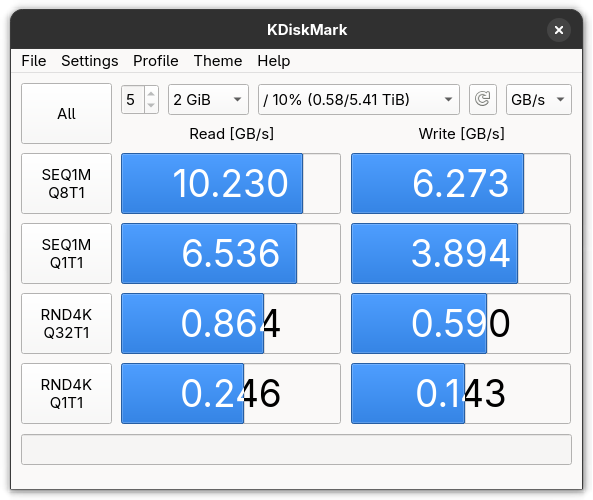The width and height of the screenshot is (593, 500).
Task: Click the SEQ1M Q8T1 write bar 6.273
Action: (x=461, y=183)
